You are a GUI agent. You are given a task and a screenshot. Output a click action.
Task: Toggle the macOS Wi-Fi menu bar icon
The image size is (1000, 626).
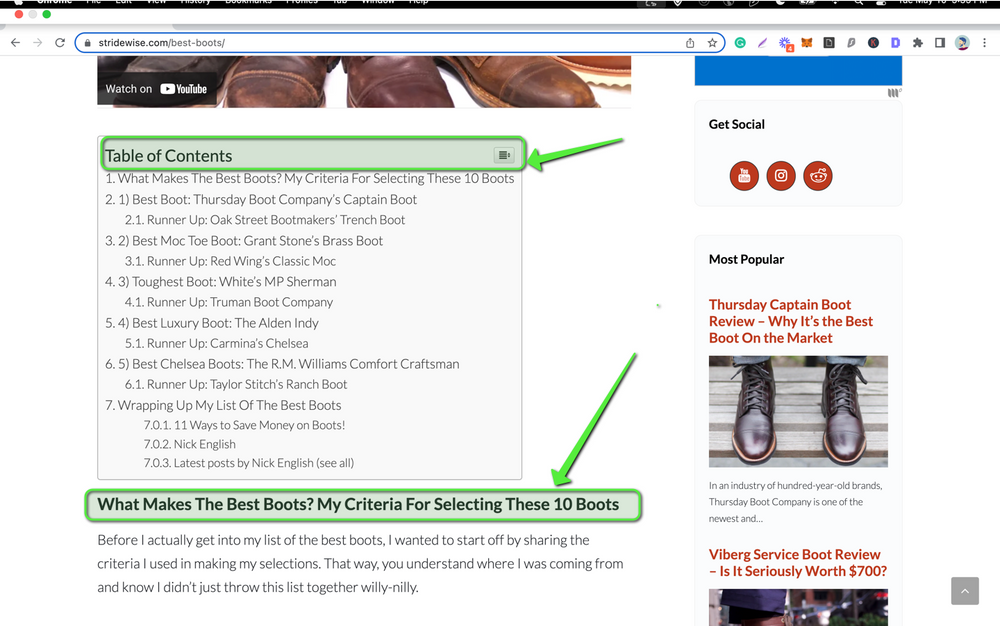coord(834,4)
